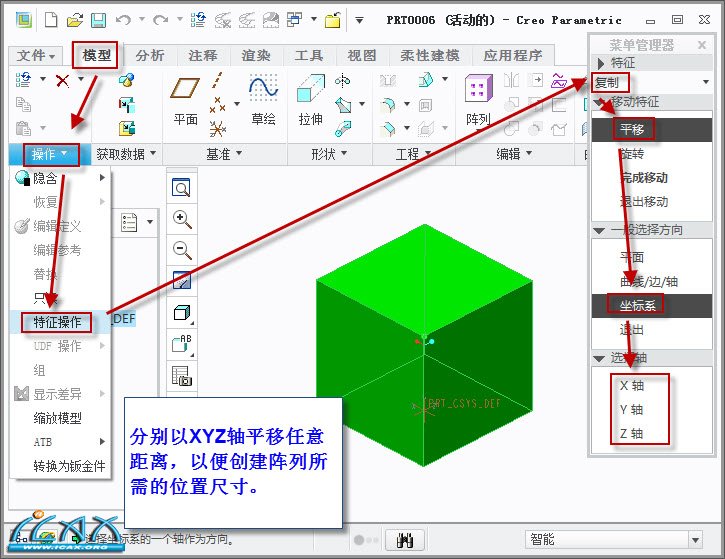Screen dimensions: 725x559
Task: Click the Redo arrow icon
Action: coord(160,20)
